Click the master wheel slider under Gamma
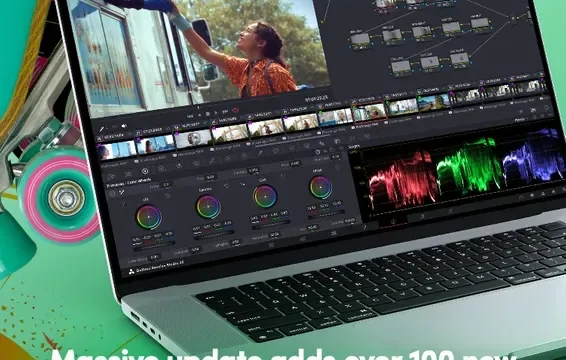This screenshot has width=566, height=360. click(x=213, y=234)
